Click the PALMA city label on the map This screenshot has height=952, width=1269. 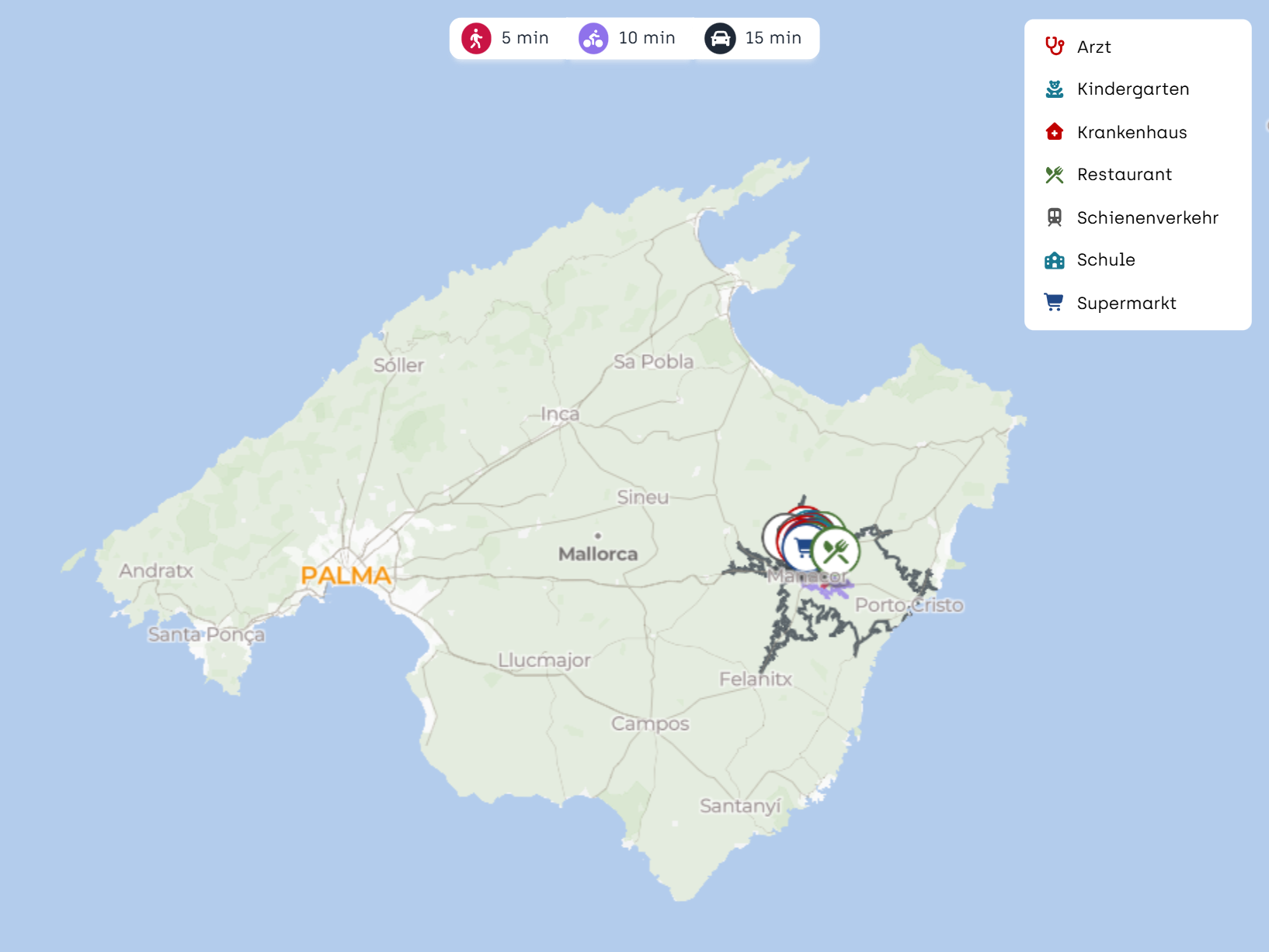pyautogui.click(x=346, y=575)
